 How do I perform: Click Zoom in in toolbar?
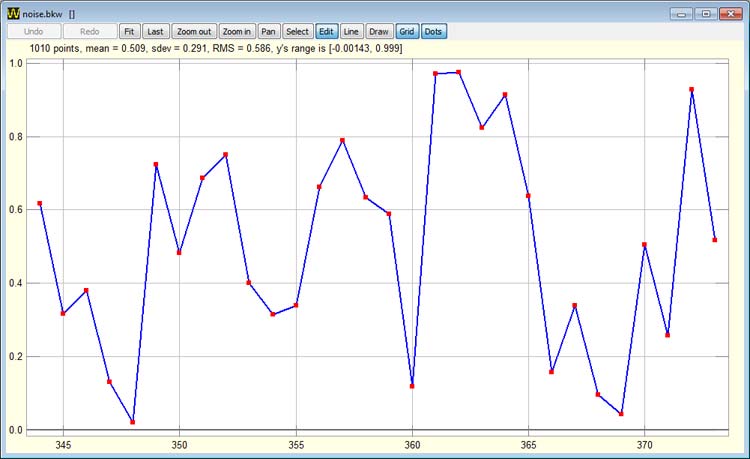tap(237, 32)
